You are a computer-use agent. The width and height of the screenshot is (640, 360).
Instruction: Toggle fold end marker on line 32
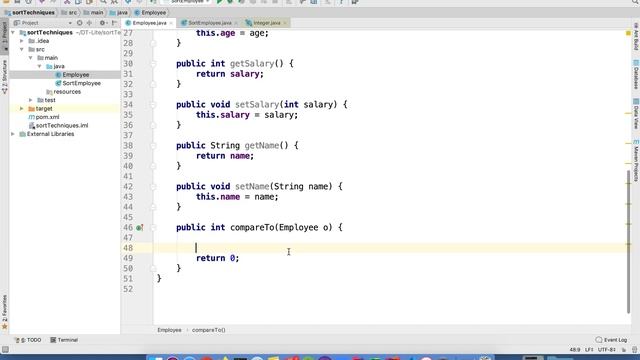click(x=153, y=84)
